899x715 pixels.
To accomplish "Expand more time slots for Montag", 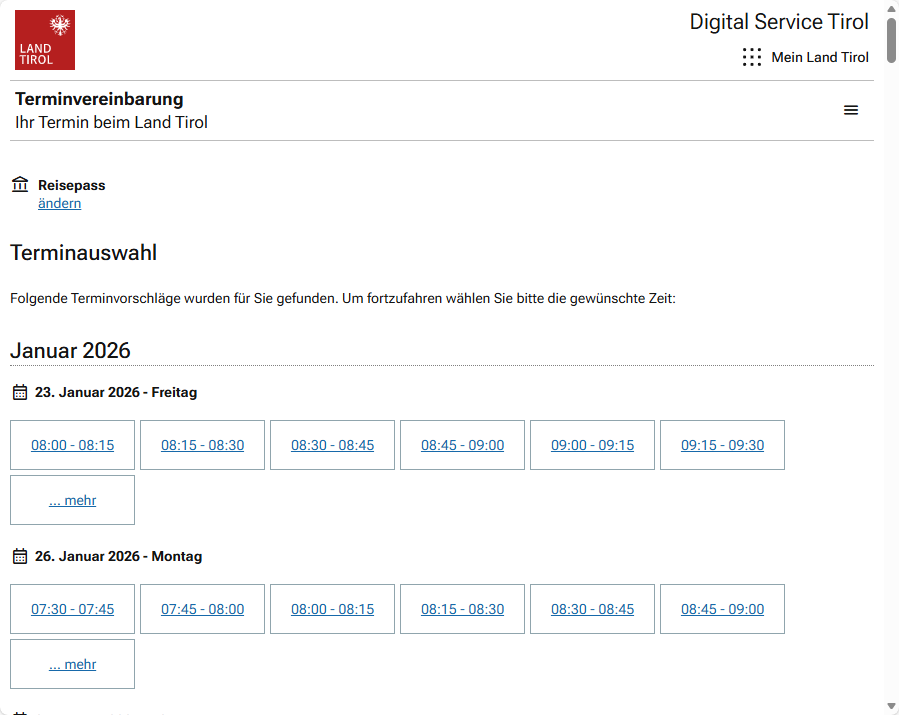I will pyautogui.click(x=72, y=664).
